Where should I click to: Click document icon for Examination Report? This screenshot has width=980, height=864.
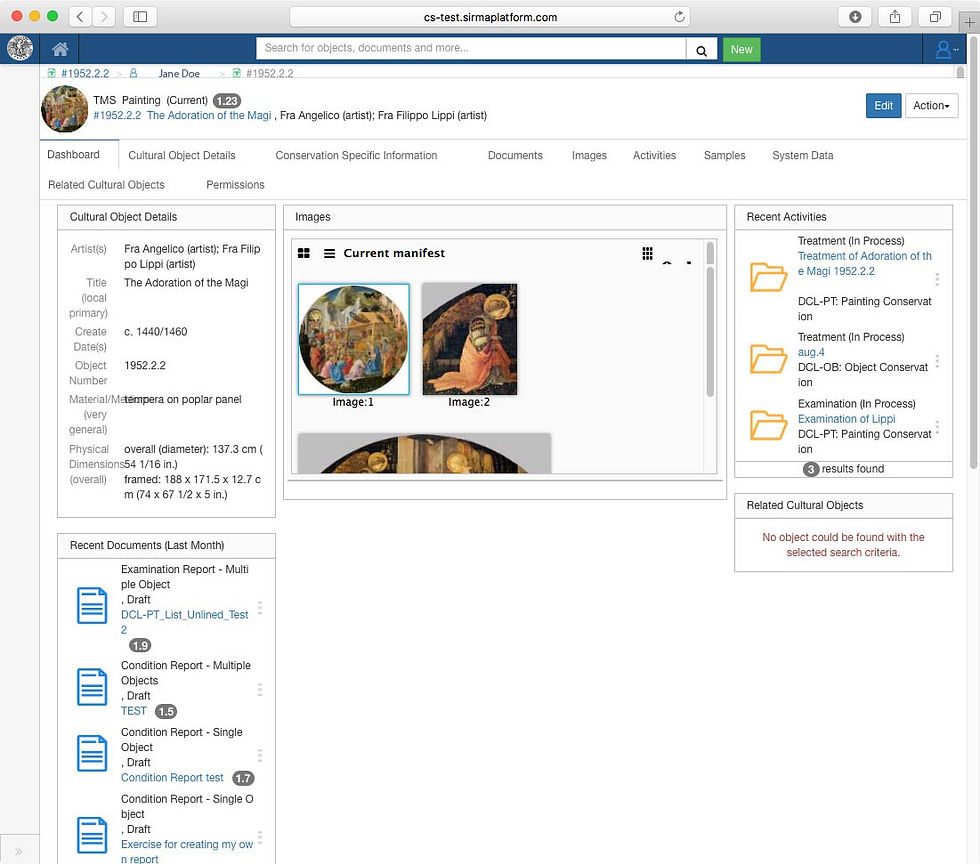coord(92,605)
